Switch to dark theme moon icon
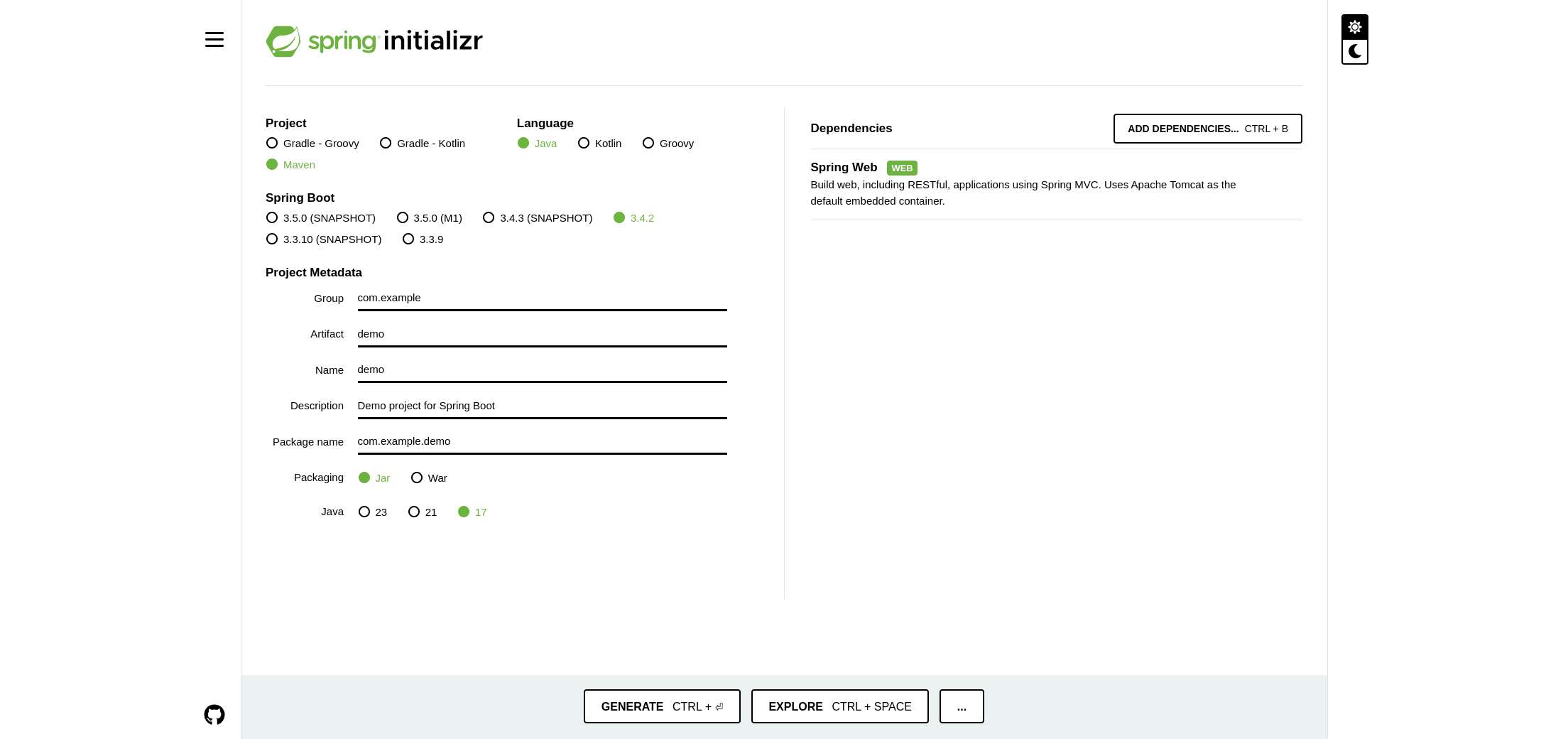Image resolution: width=1568 pixels, height=739 pixels. (1355, 52)
